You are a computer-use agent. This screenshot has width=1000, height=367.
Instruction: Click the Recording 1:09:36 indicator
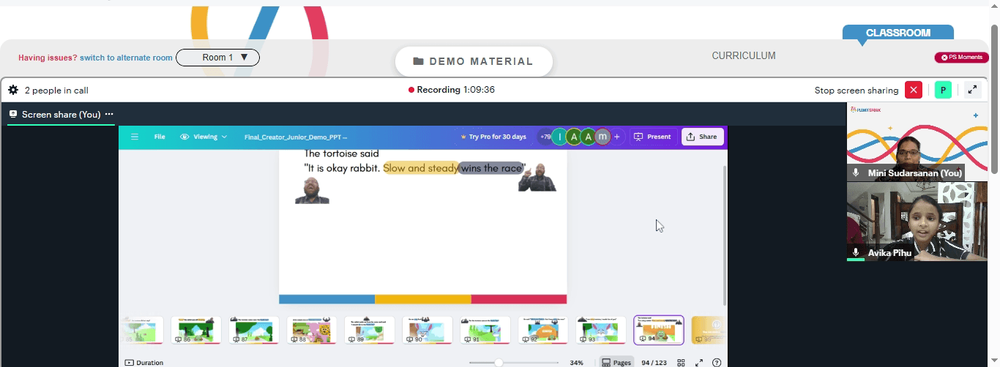point(452,90)
